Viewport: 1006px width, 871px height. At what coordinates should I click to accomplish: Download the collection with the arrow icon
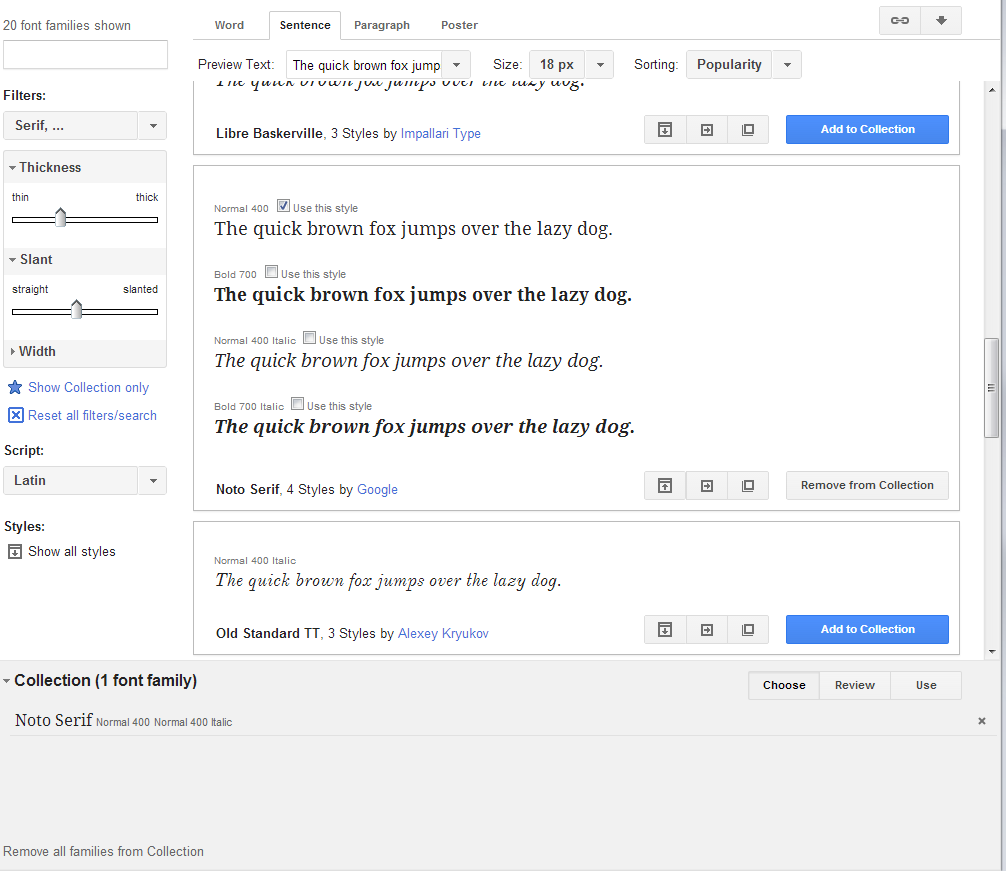click(x=941, y=19)
